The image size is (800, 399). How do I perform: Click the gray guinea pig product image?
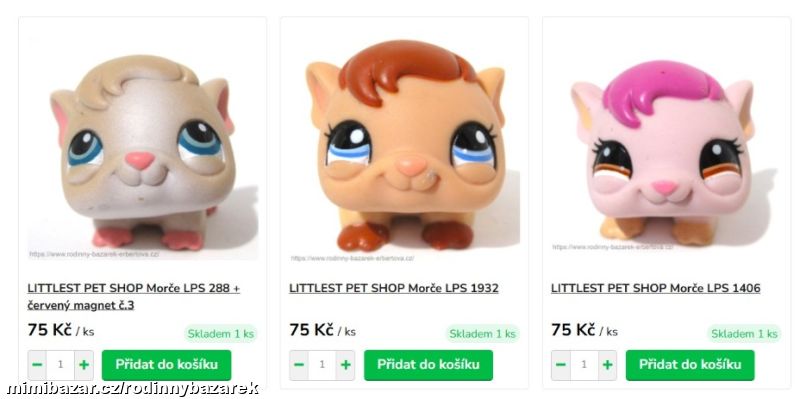(143, 148)
